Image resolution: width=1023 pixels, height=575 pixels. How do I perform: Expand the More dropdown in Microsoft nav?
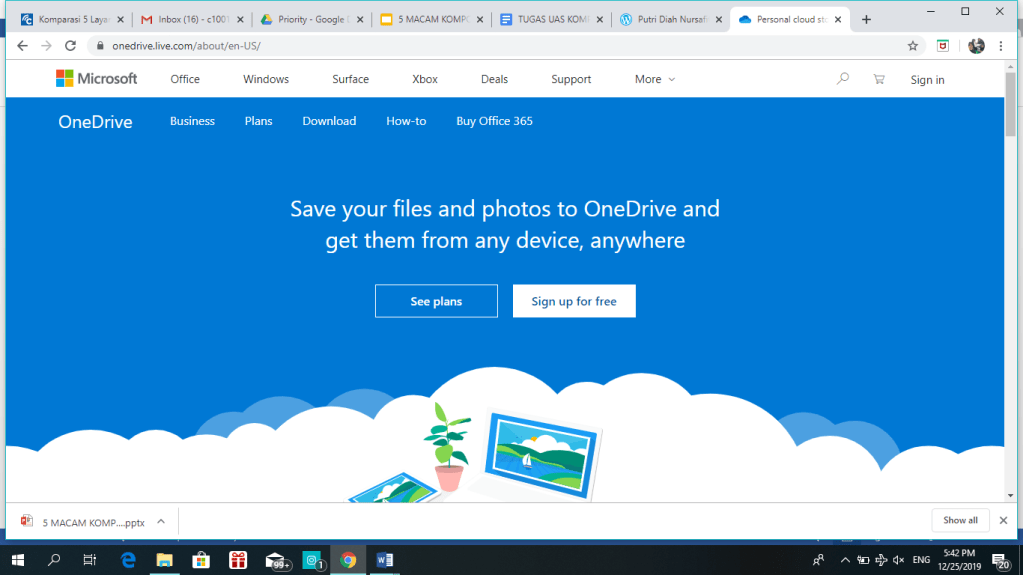[655, 79]
